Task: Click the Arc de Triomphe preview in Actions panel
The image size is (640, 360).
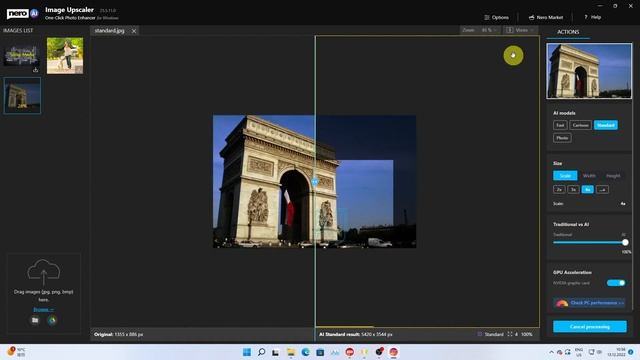Action: (589, 71)
